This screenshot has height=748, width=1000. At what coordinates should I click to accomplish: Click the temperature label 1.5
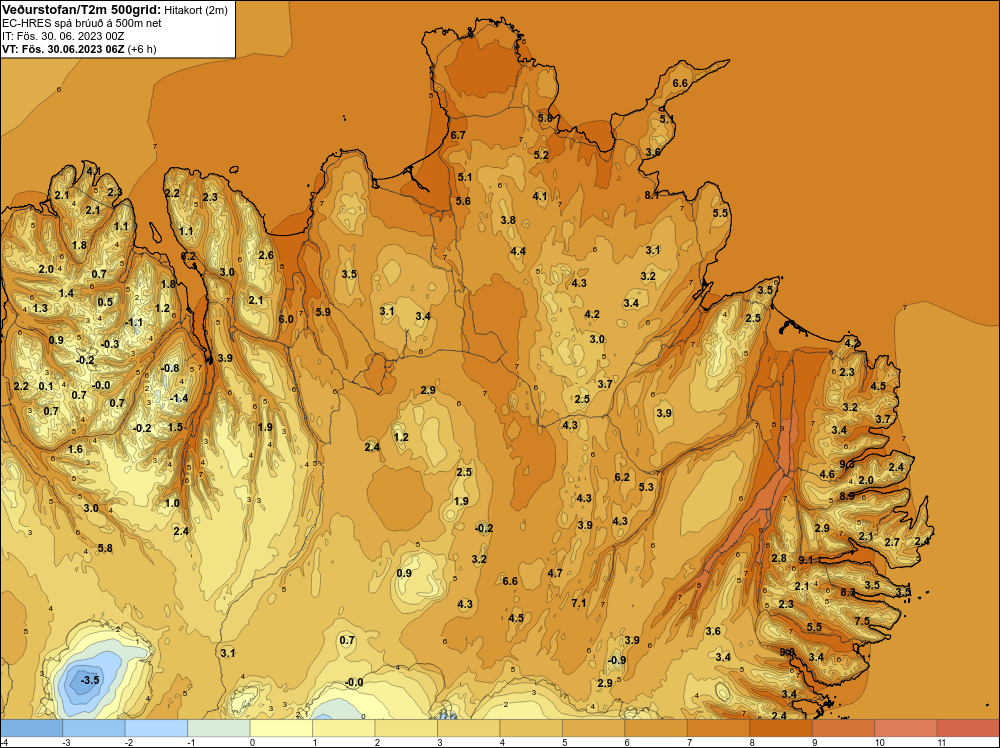coord(175,427)
